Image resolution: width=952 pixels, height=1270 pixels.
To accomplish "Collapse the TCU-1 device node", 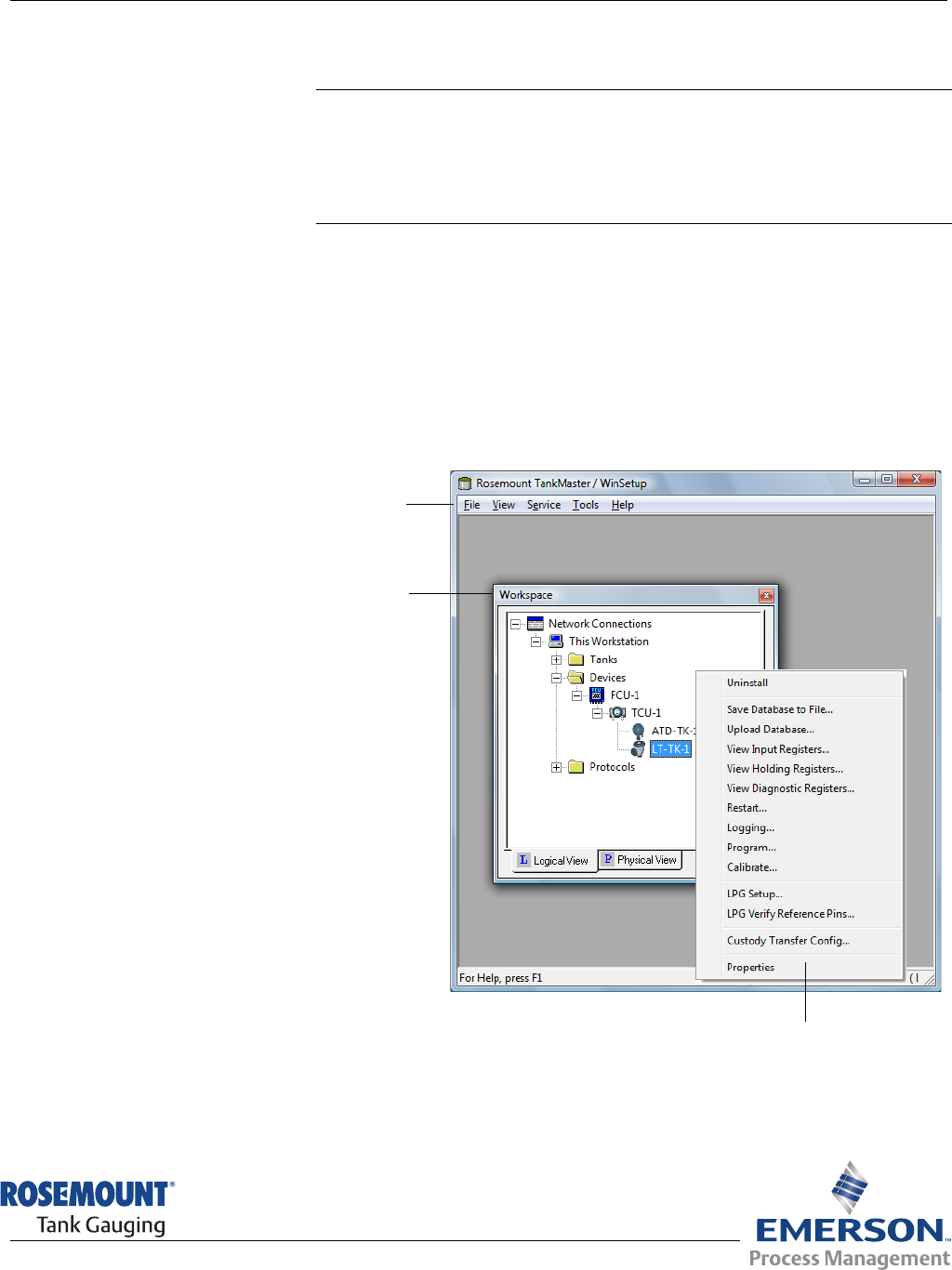I will 598,713.
